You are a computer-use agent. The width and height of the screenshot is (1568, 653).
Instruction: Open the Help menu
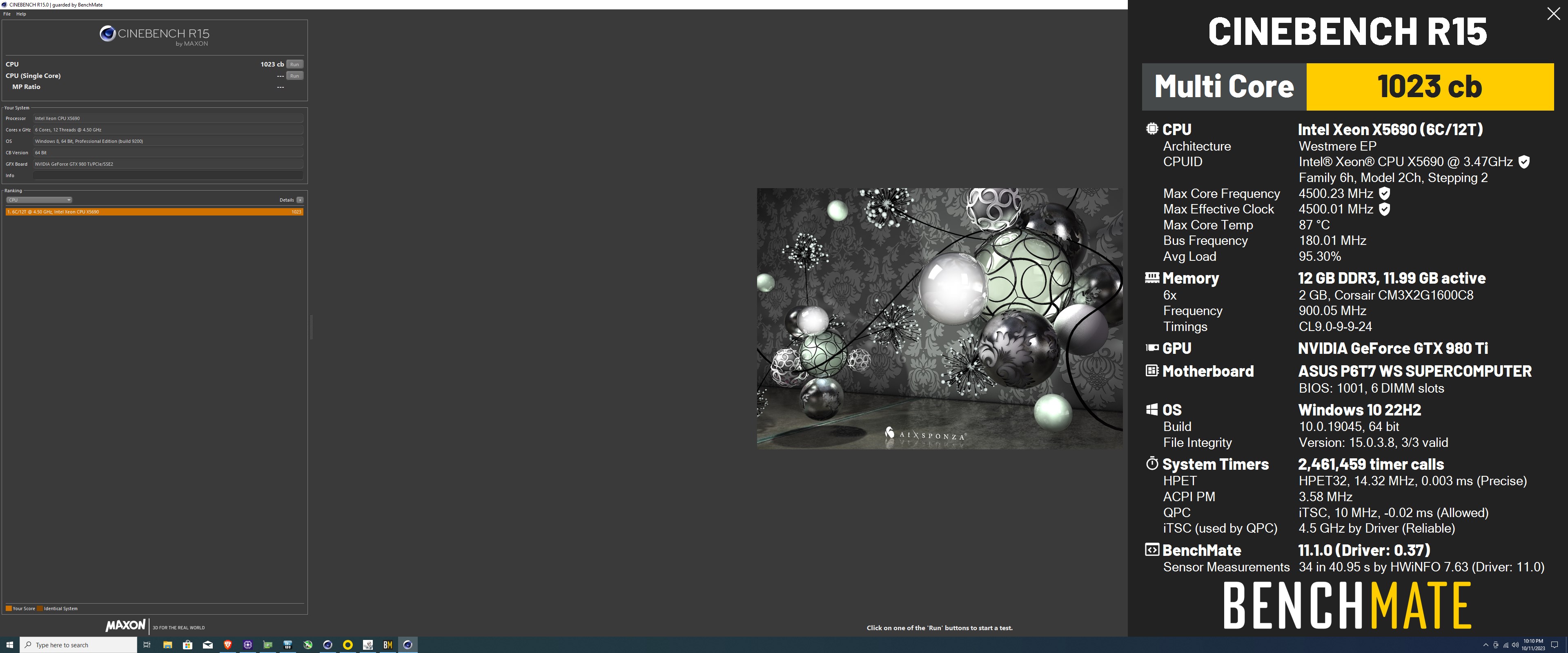click(21, 14)
